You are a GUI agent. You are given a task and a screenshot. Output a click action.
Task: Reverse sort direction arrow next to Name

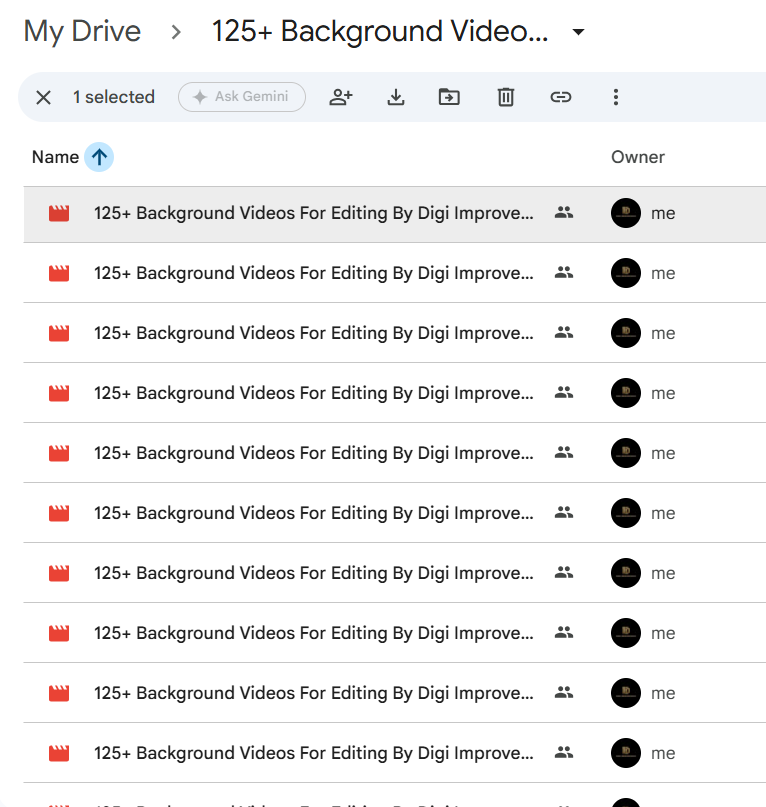[99, 157]
